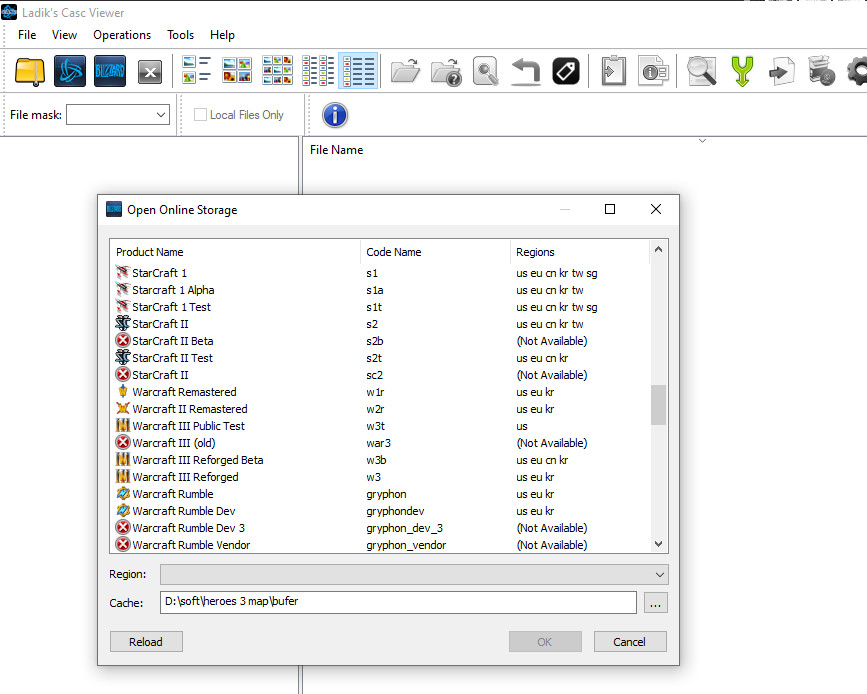This screenshot has height=694, width=867.
Task: Select the StarCraft II Test row
Action: [381, 358]
